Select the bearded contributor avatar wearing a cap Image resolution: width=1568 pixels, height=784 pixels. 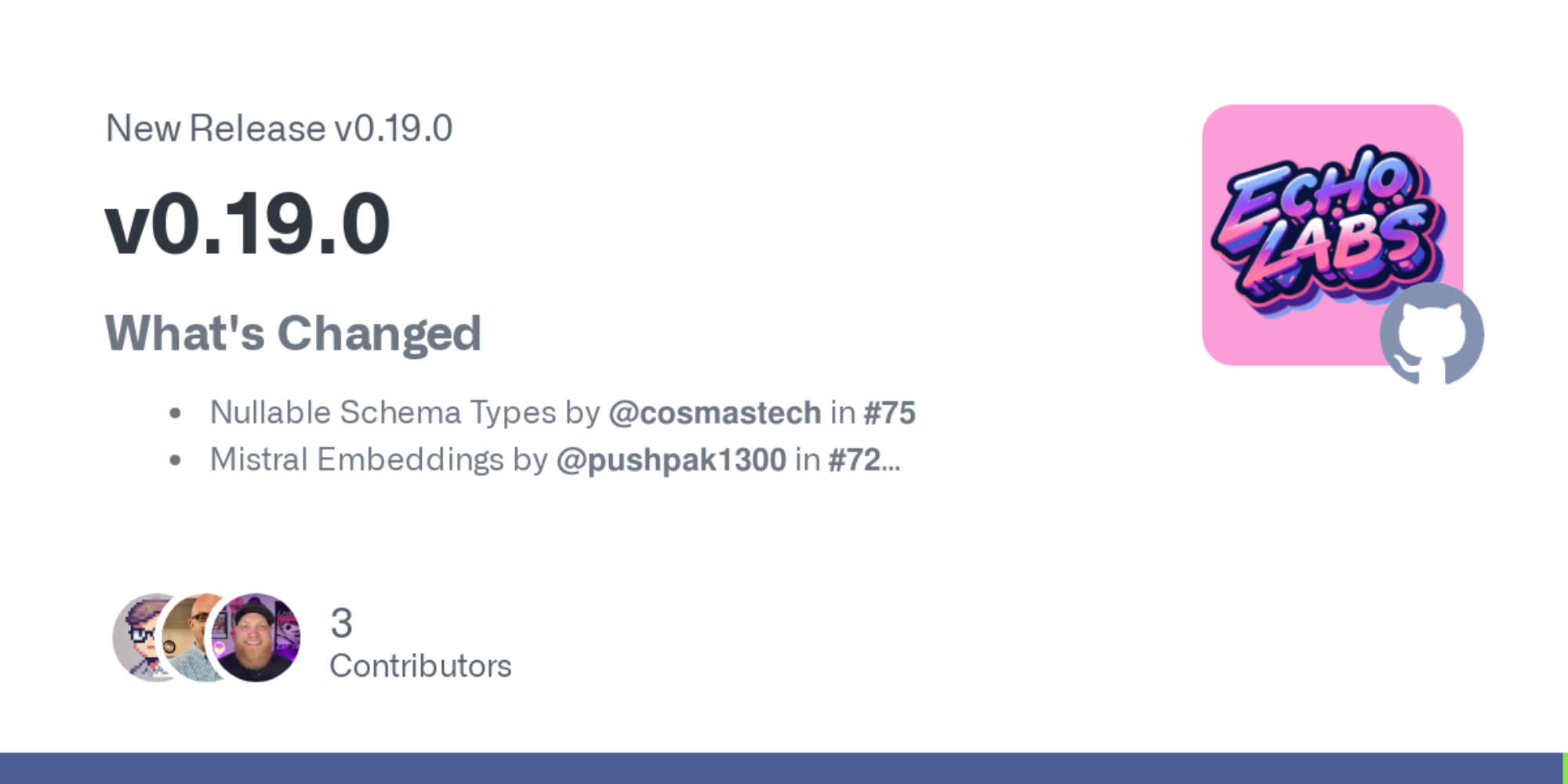(256, 637)
